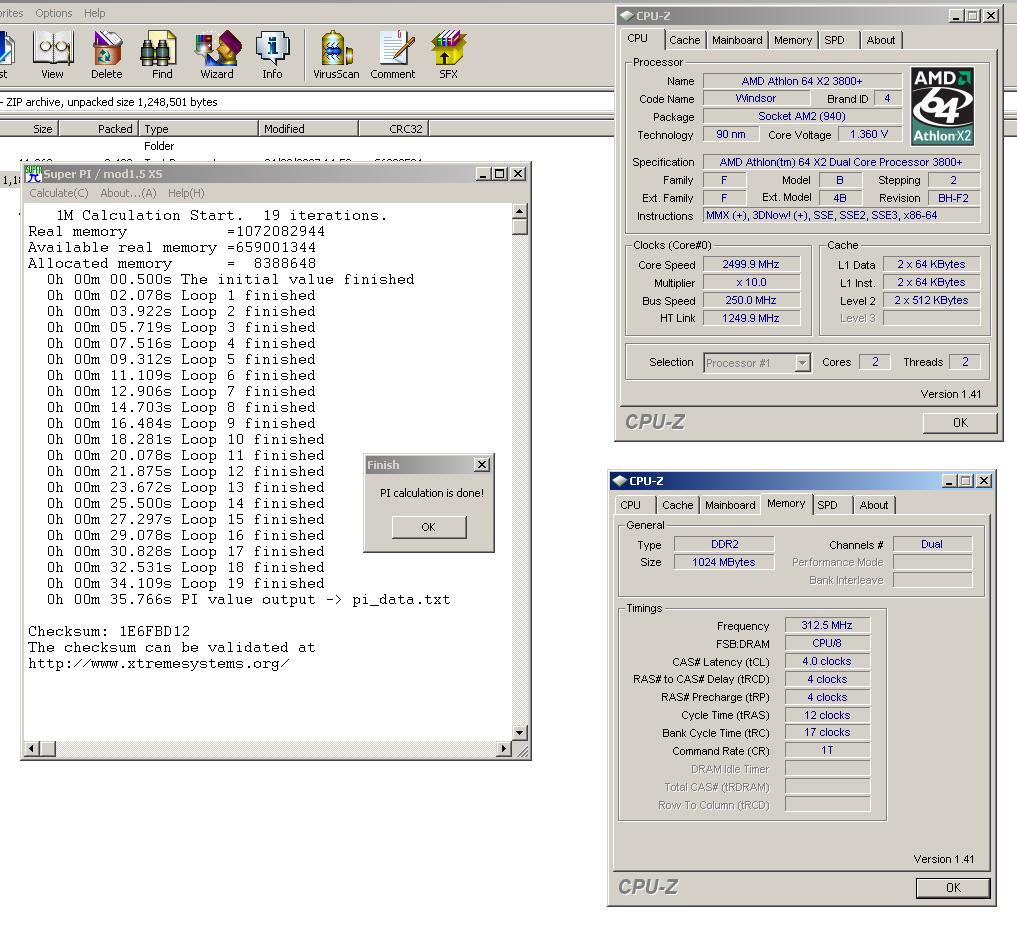Click the Size value 1024 MBytes
1017x930 pixels.
724,562
